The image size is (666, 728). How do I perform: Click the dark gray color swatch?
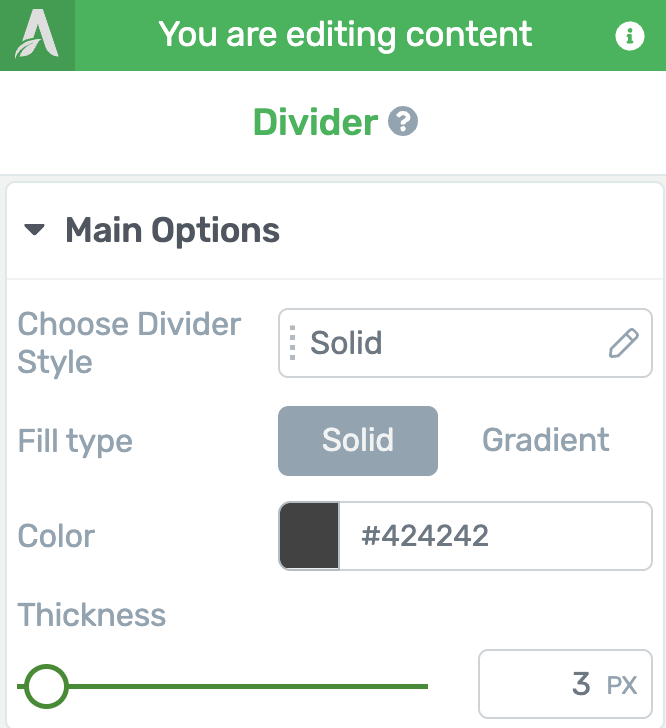(309, 536)
